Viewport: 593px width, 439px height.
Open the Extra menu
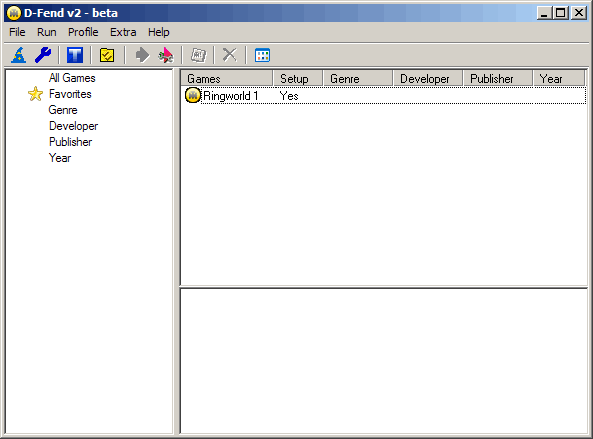tap(123, 32)
